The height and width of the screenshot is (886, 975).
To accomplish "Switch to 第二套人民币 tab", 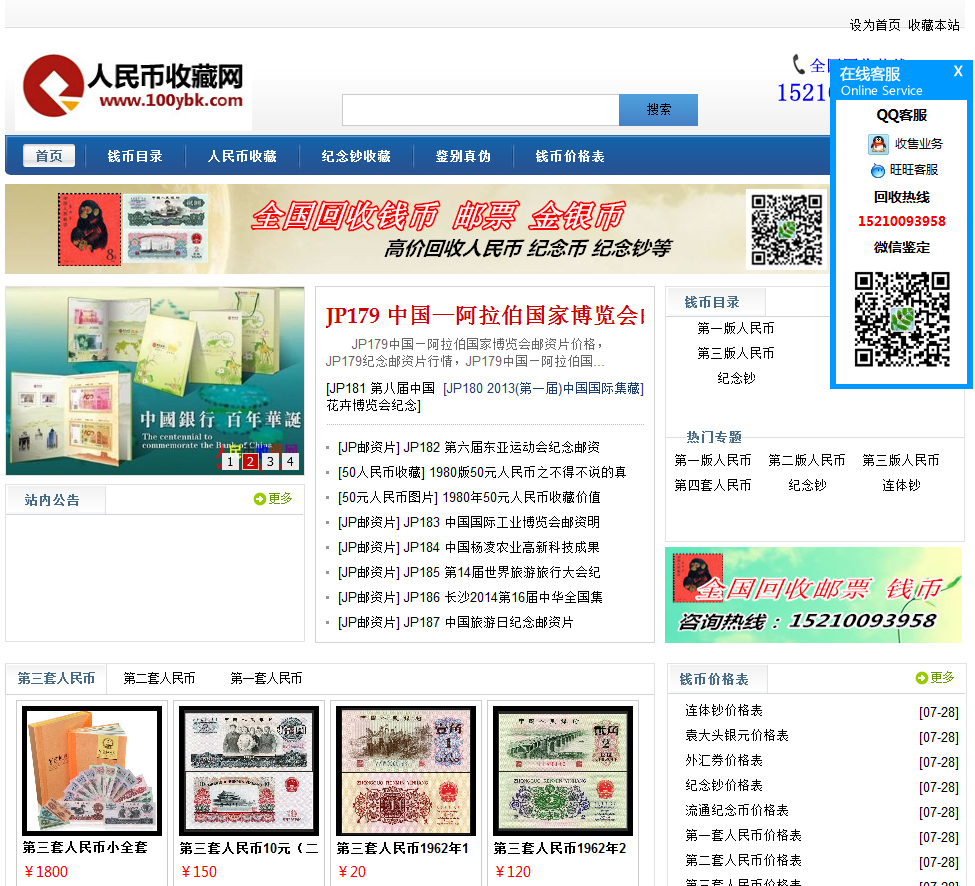I will [x=159, y=678].
